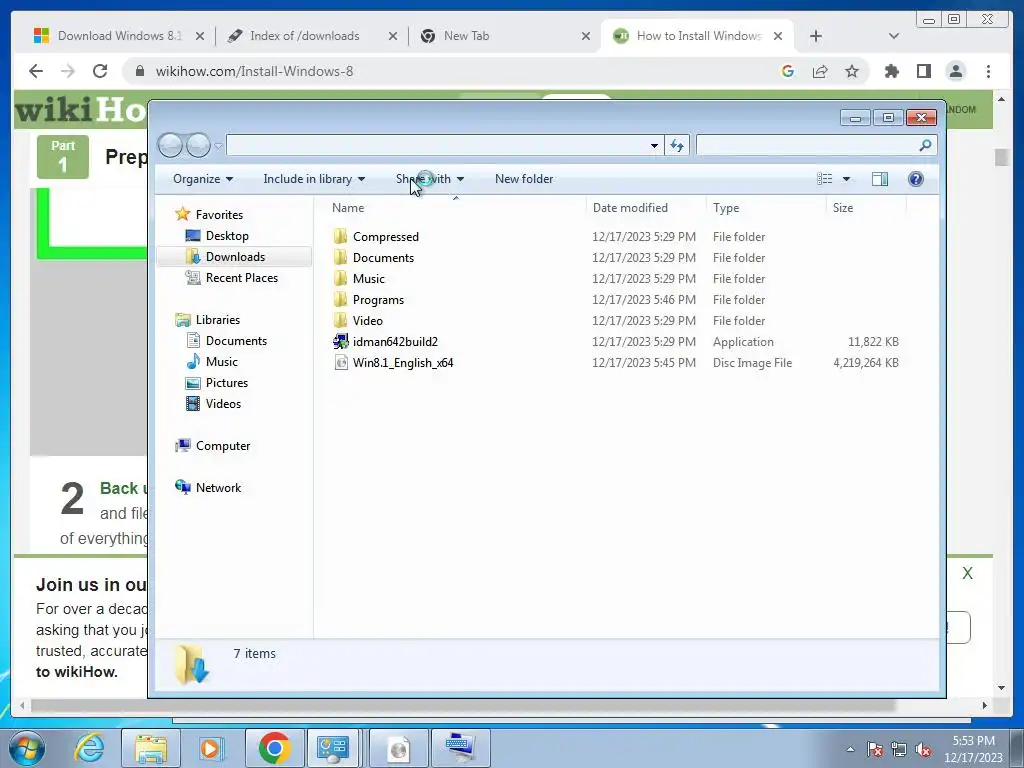Open the Share with menu
This screenshot has width=1024, height=768.
[430, 179]
